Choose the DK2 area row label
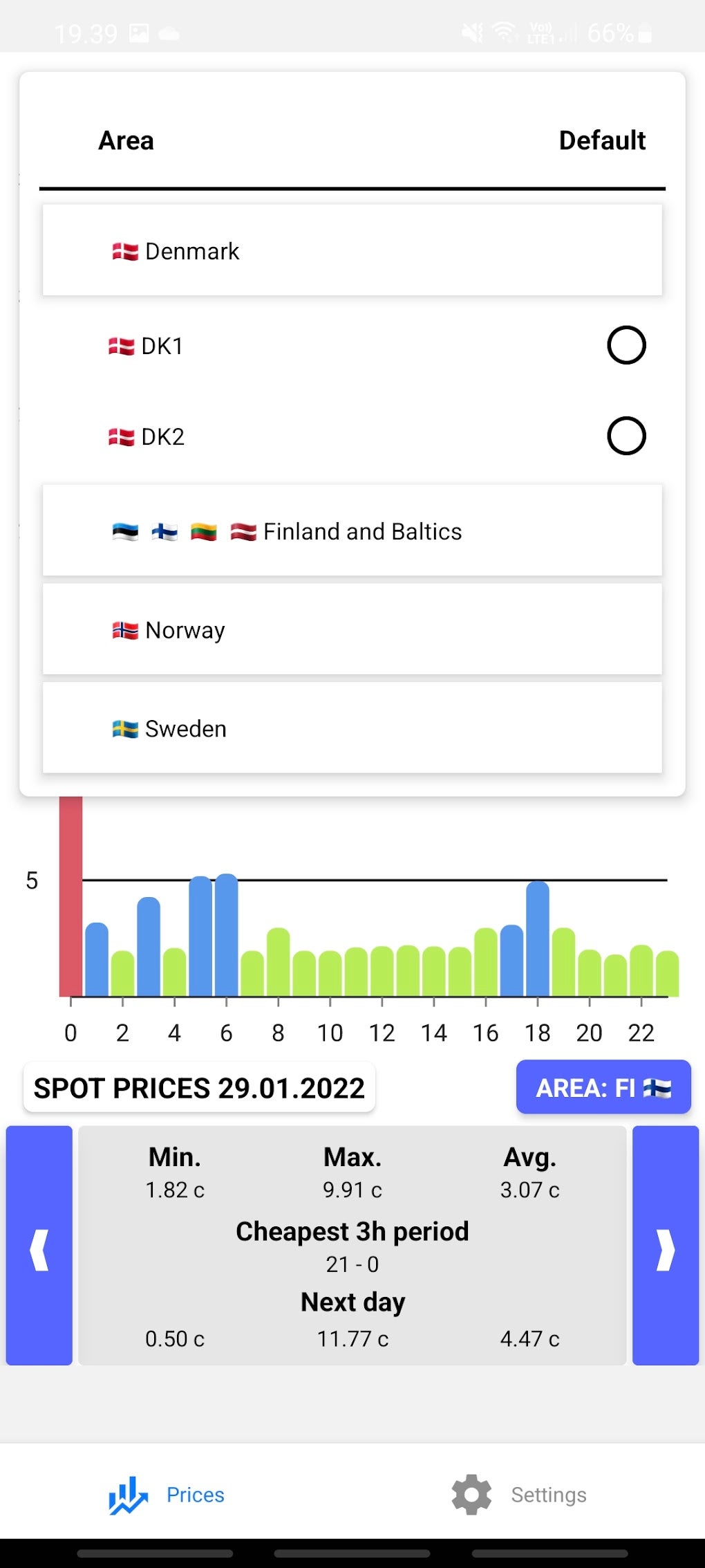Screen dimensions: 705x1568 (162, 437)
